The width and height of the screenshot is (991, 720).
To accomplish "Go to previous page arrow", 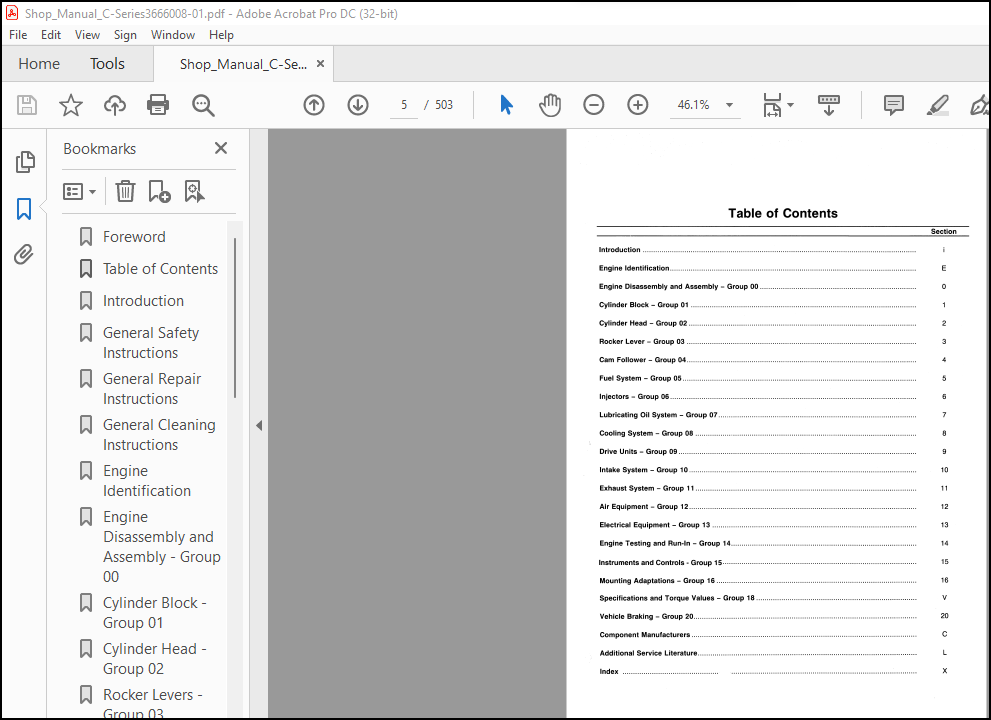I will click(313, 105).
